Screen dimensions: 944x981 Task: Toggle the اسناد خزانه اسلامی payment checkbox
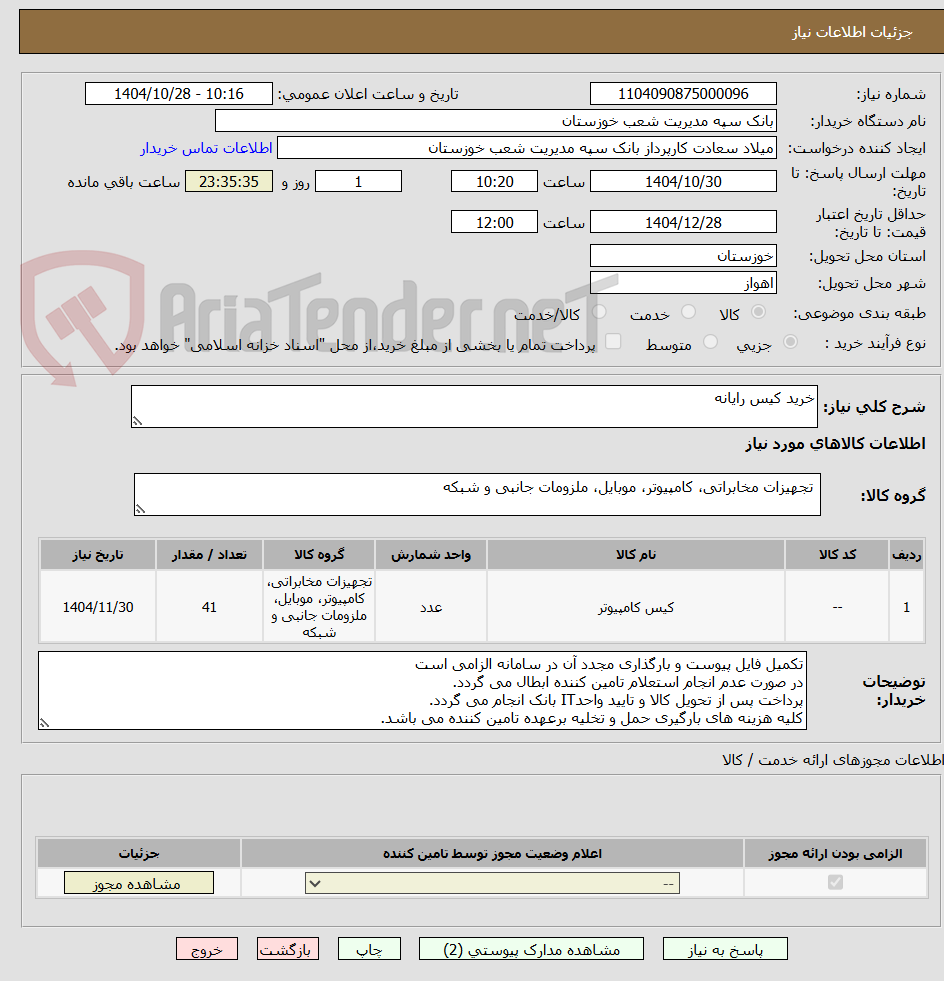click(x=613, y=341)
